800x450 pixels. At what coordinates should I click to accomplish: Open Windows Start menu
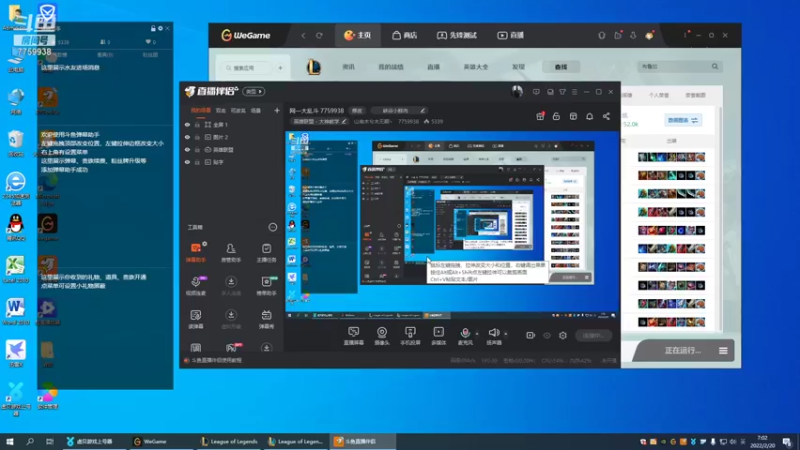coord(10,441)
